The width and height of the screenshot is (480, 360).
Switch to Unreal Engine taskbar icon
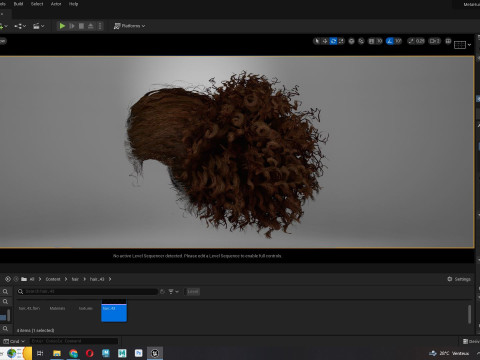click(x=155, y=353)
